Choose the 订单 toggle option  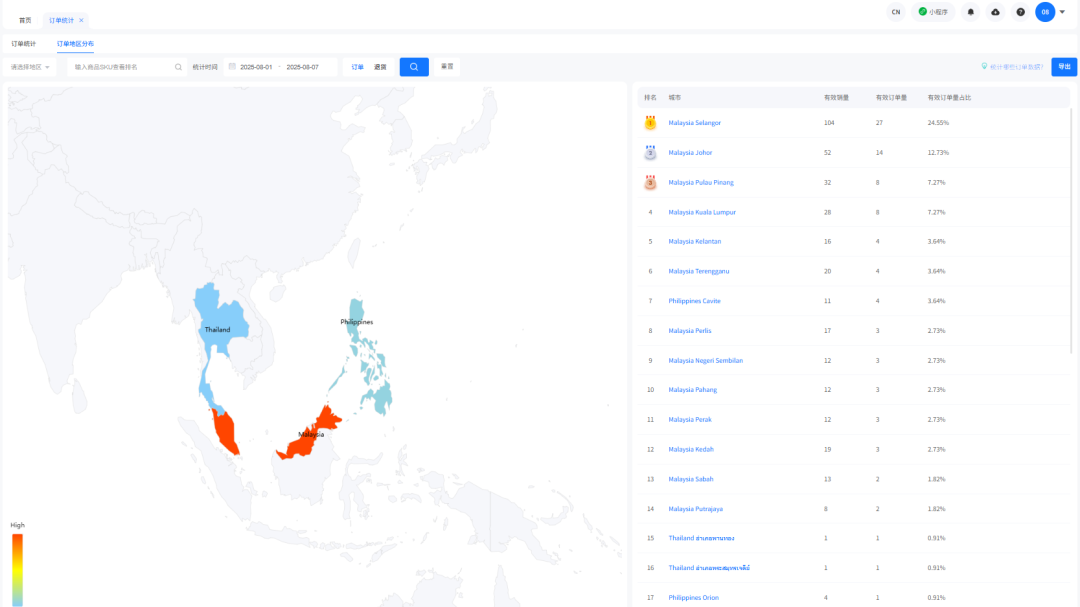tap(357, 67)
